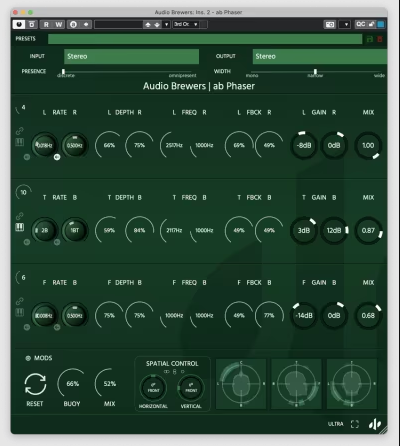Click the stages knob showing 10
This screenshot has height=446, width=400.
tap(23, 192)
